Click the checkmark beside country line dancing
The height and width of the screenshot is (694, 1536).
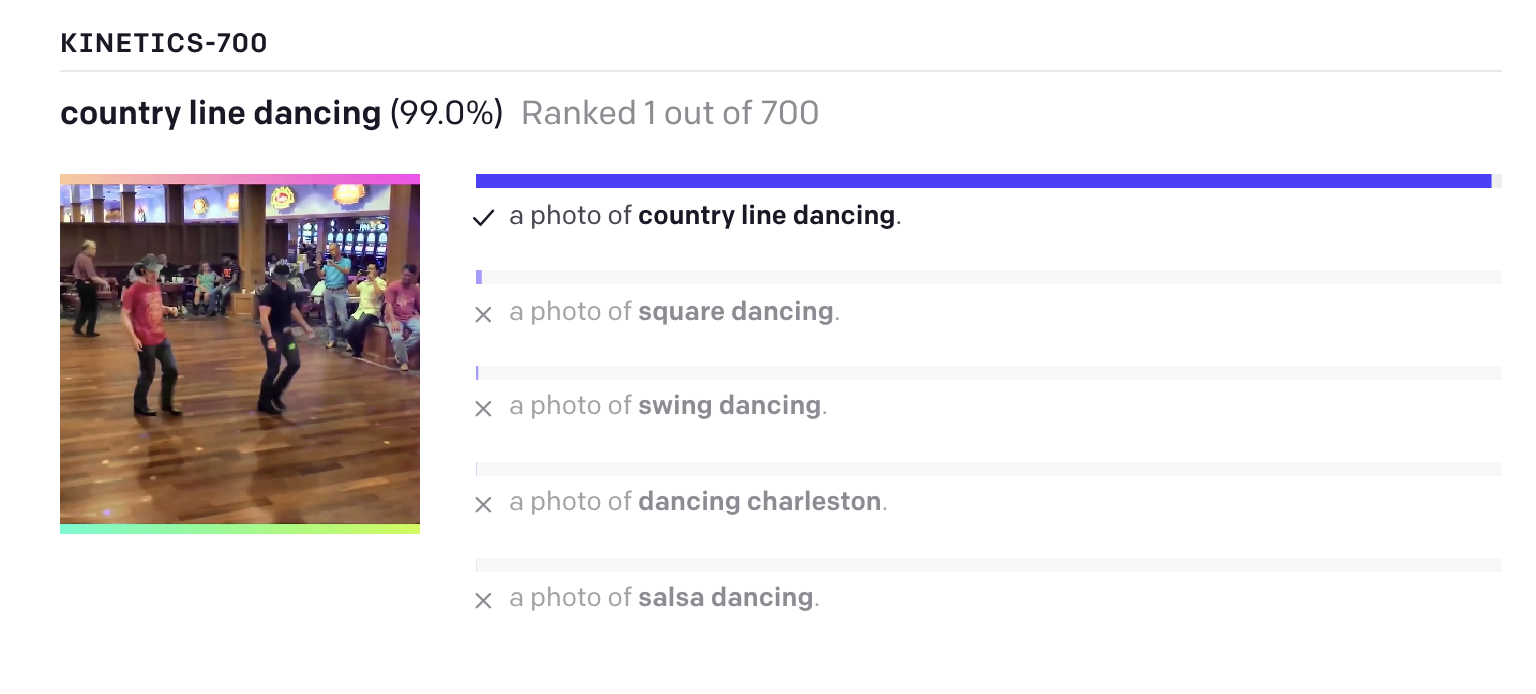coord(484,217)
